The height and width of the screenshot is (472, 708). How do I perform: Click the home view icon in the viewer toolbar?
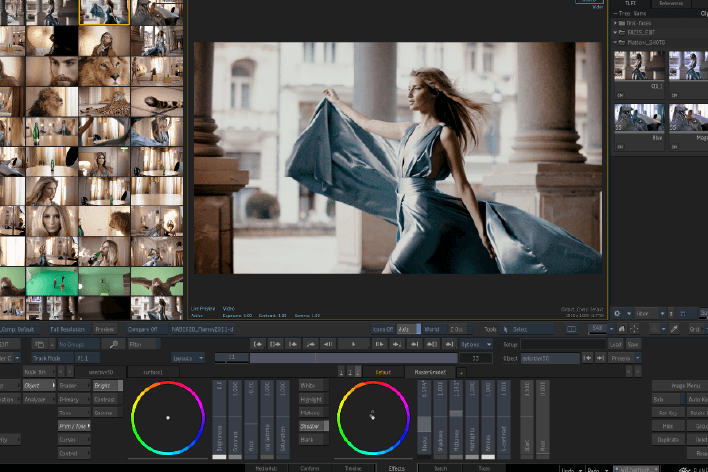pos(622,329)
